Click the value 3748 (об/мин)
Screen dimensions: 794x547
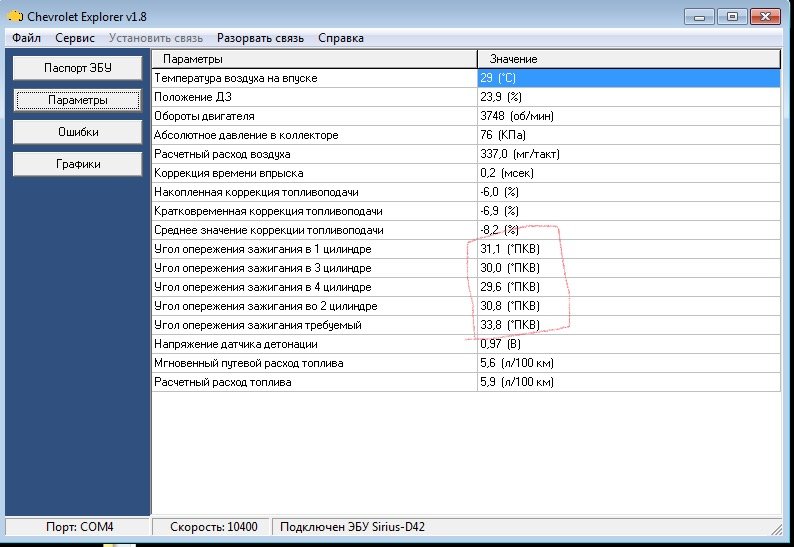[x=517, y=116]
